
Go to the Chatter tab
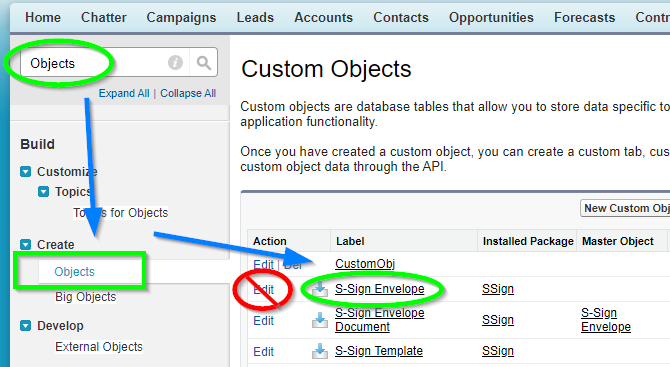[x=104, y=18]
